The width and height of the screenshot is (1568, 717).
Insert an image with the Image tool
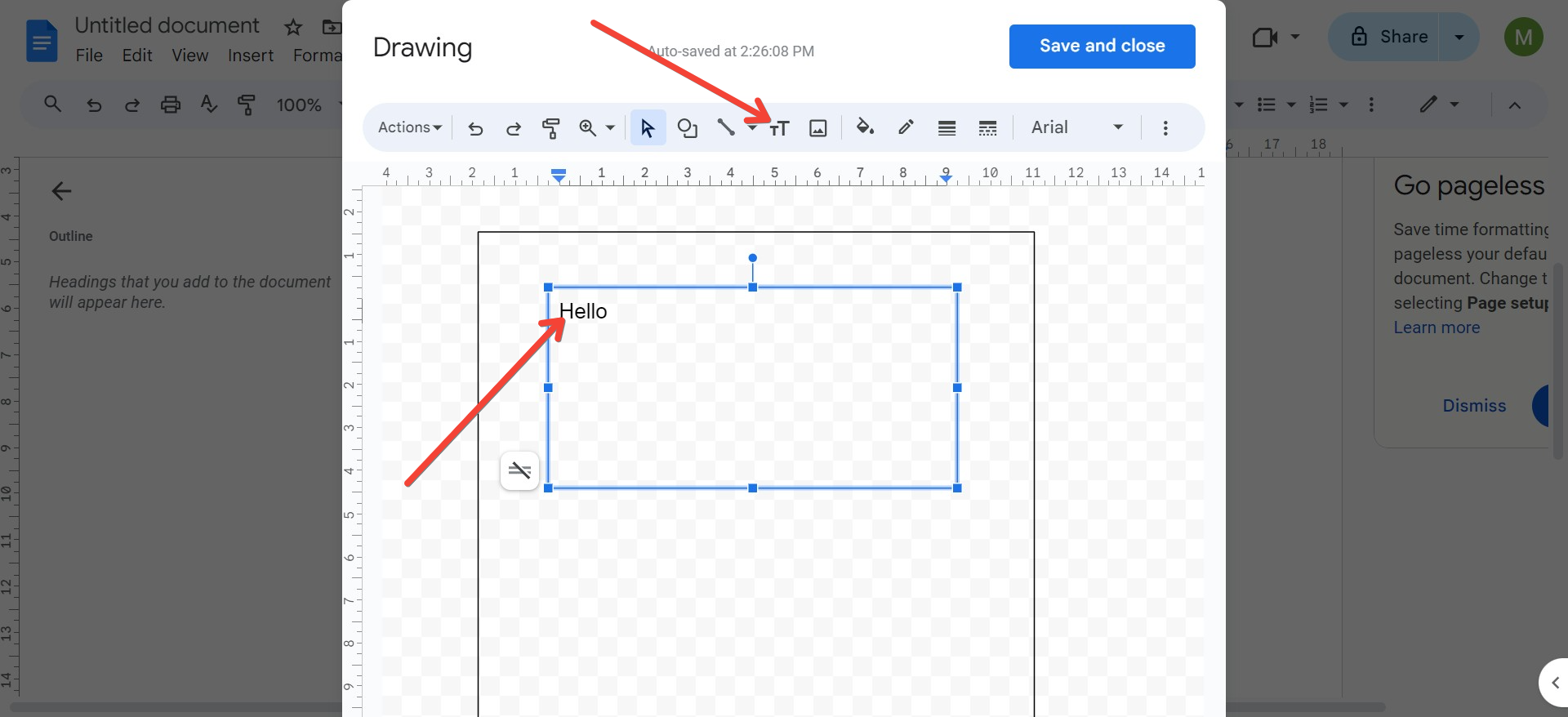[x=818, y=128]
